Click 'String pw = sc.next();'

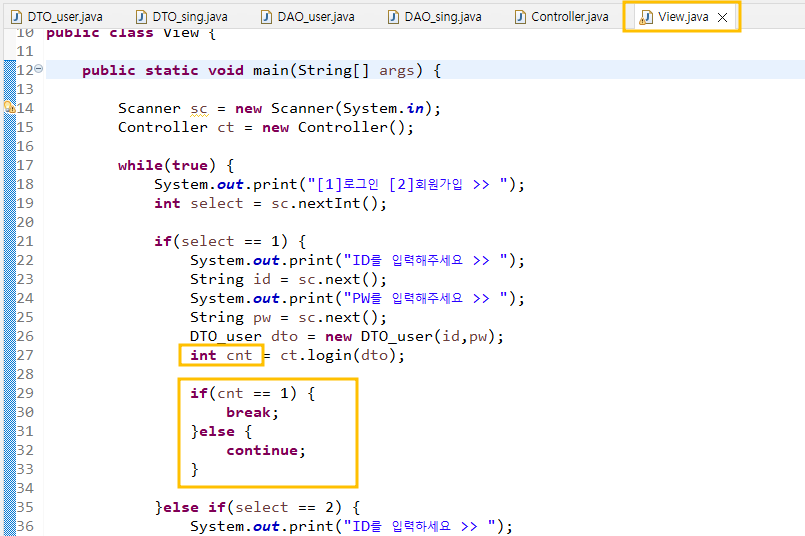point(288,317)
